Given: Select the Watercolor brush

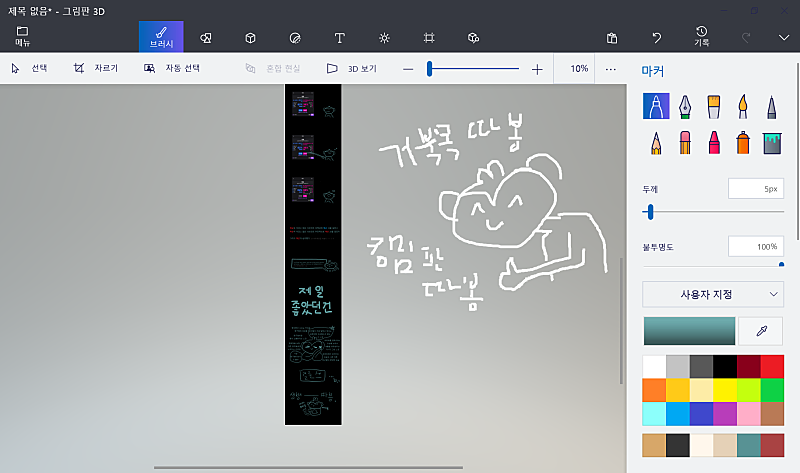Looking at the screenshot, I should [743, 107].
